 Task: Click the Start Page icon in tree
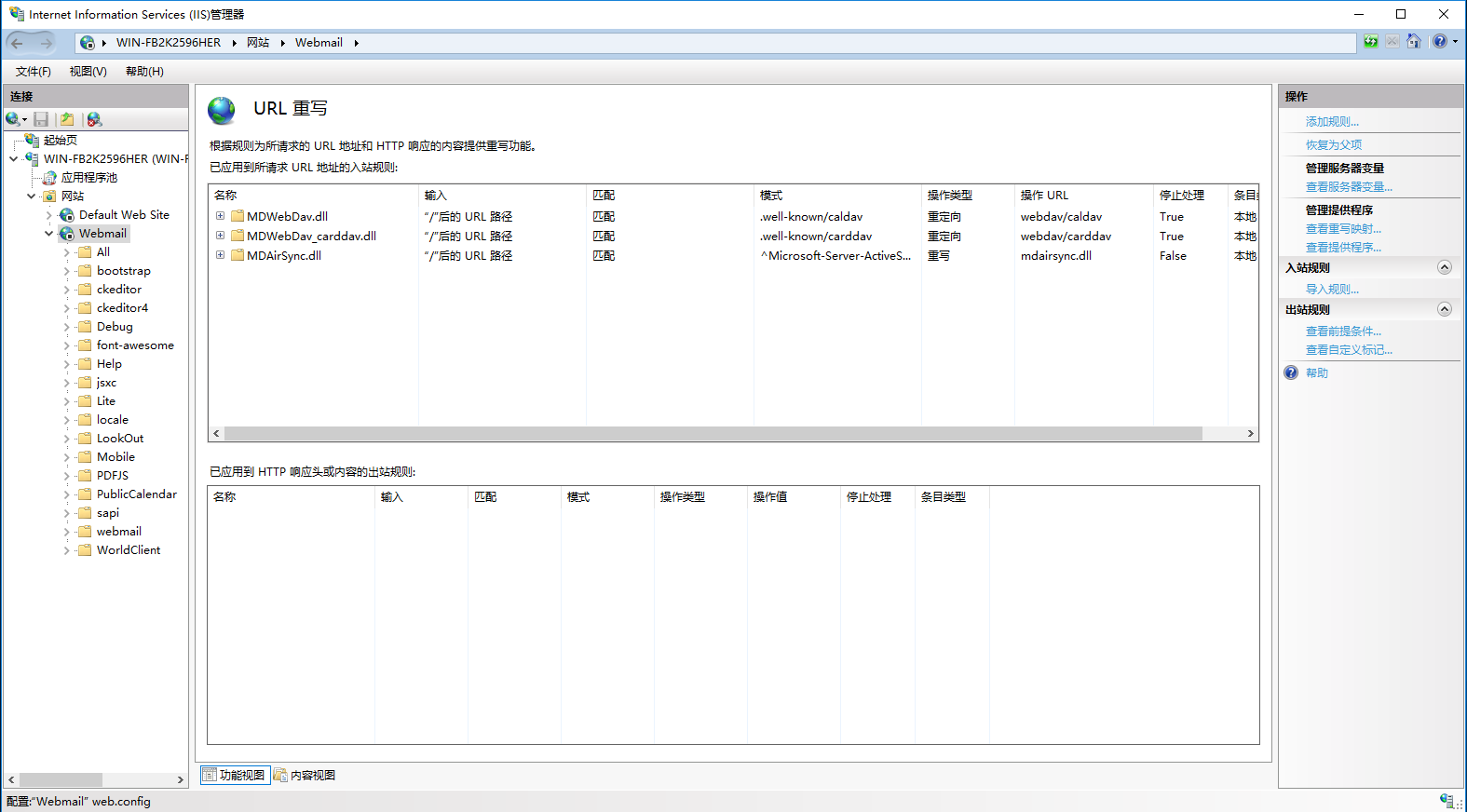(33, 141)
